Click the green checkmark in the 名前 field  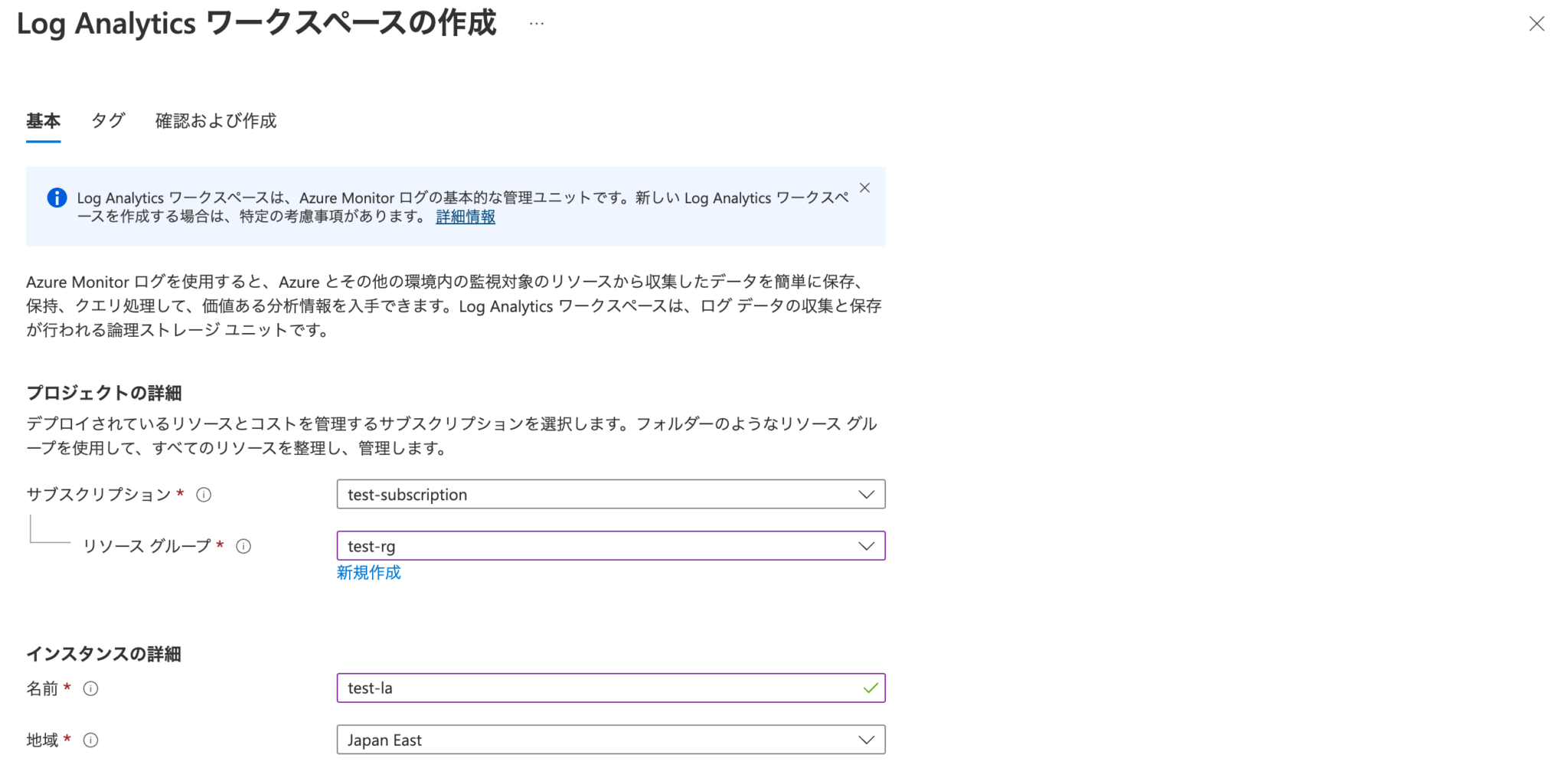click(x=869, y=688)
